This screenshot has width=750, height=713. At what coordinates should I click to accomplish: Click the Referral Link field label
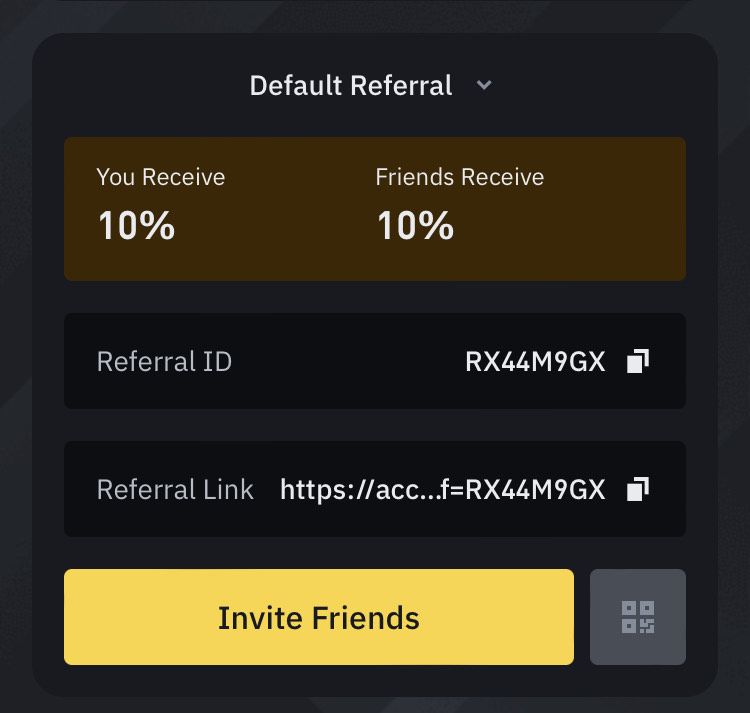pos(175,489)
